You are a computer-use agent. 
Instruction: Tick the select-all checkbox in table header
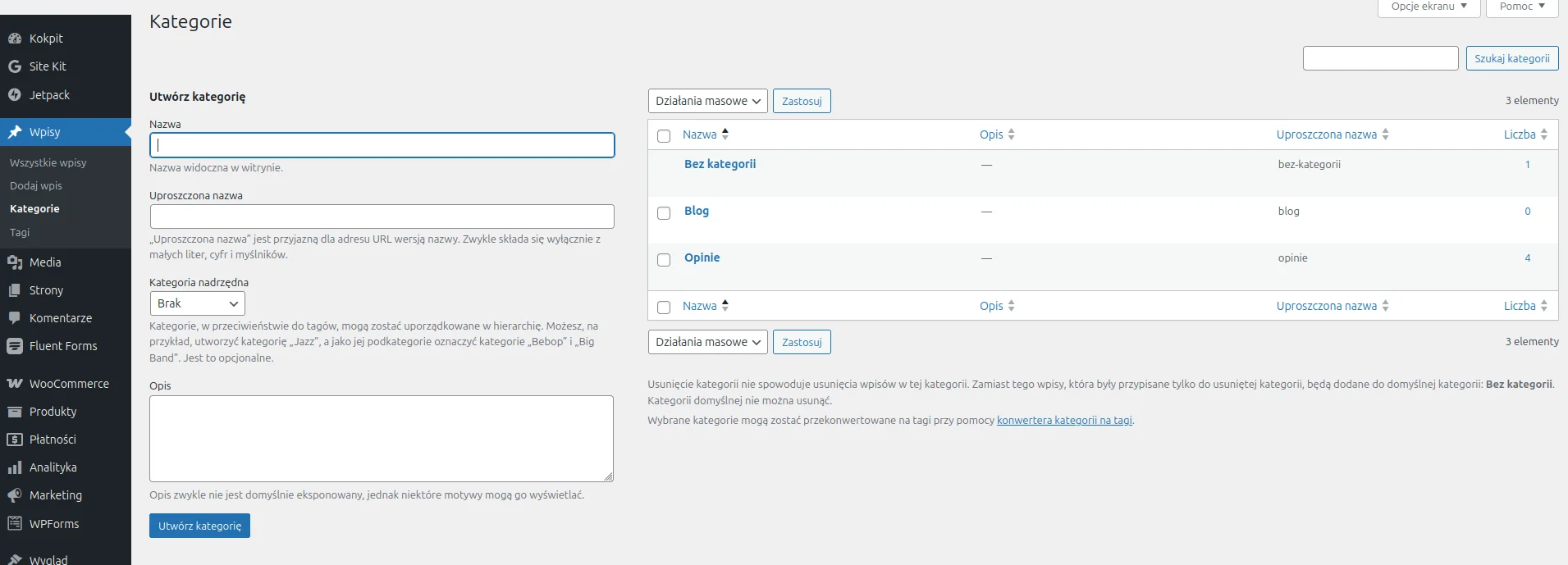(x=664, y=136)
